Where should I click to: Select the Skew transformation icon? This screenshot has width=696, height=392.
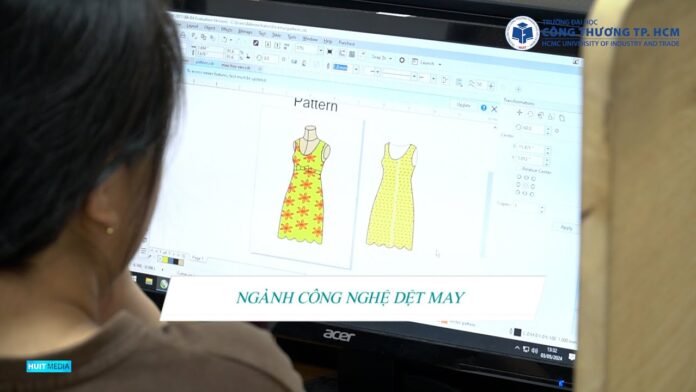click(x=562, y=118)
